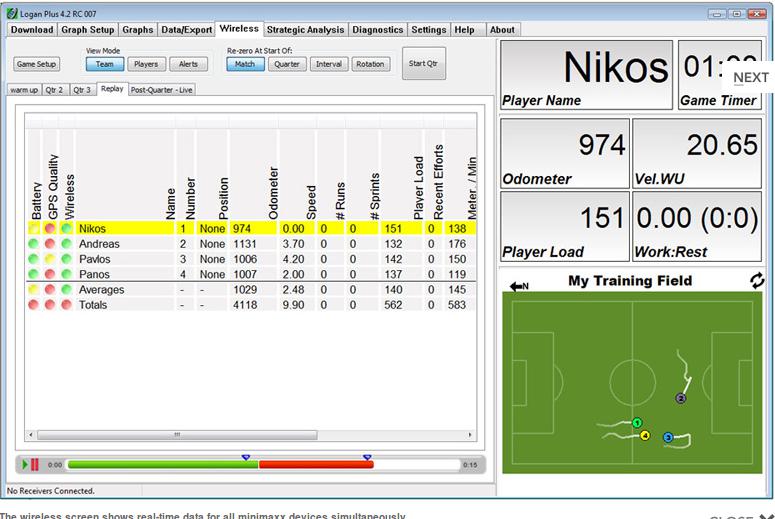Click the first blue timeline marker
Viewport: 775px width, 519px height.
click(246, 457)
